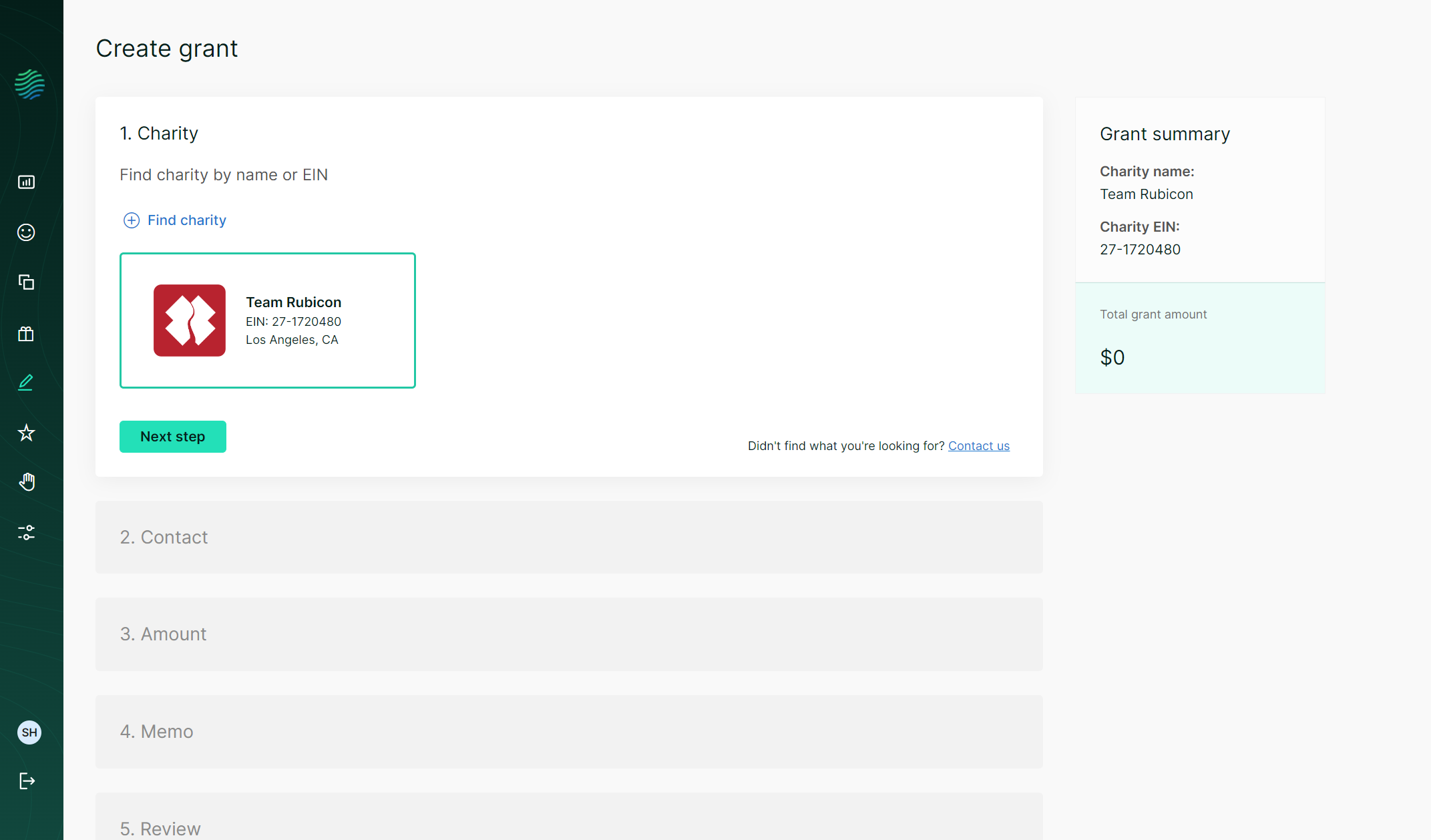Expand the 3. Amount section

click(568, 634)
